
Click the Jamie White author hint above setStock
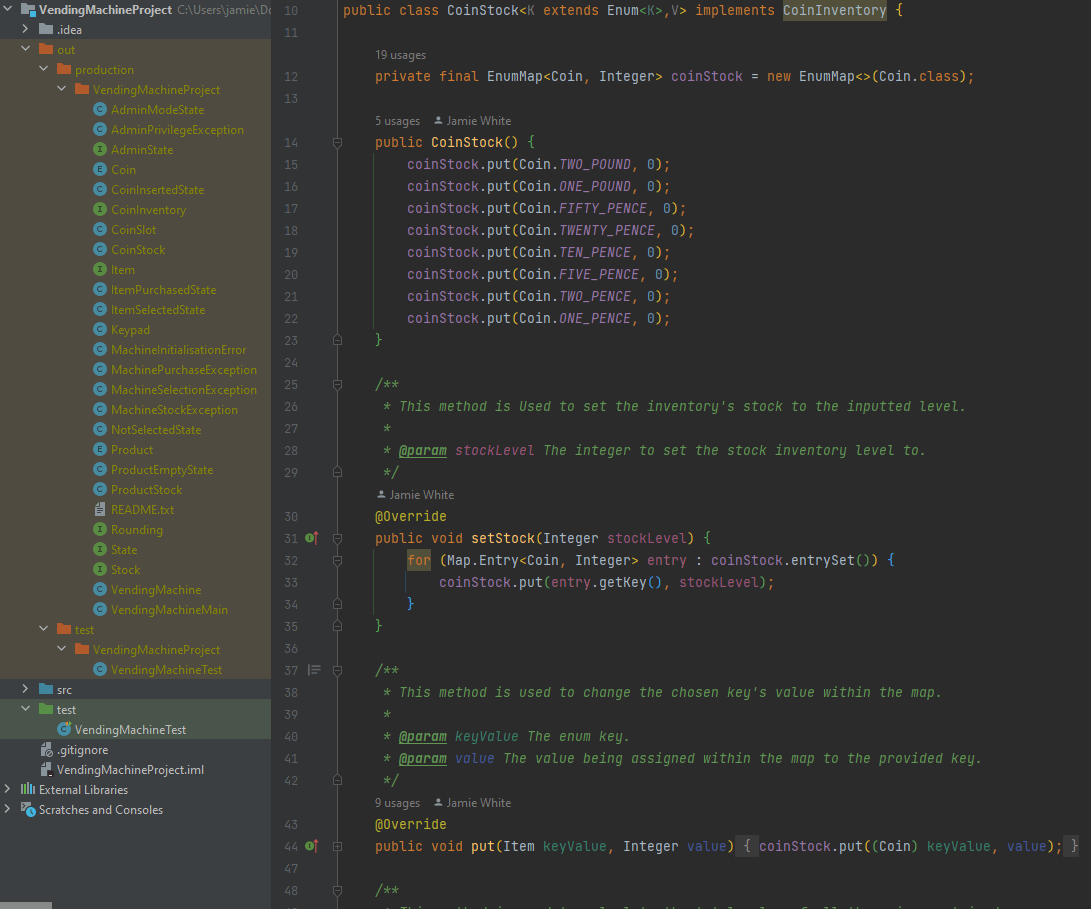tap(415, 495)
